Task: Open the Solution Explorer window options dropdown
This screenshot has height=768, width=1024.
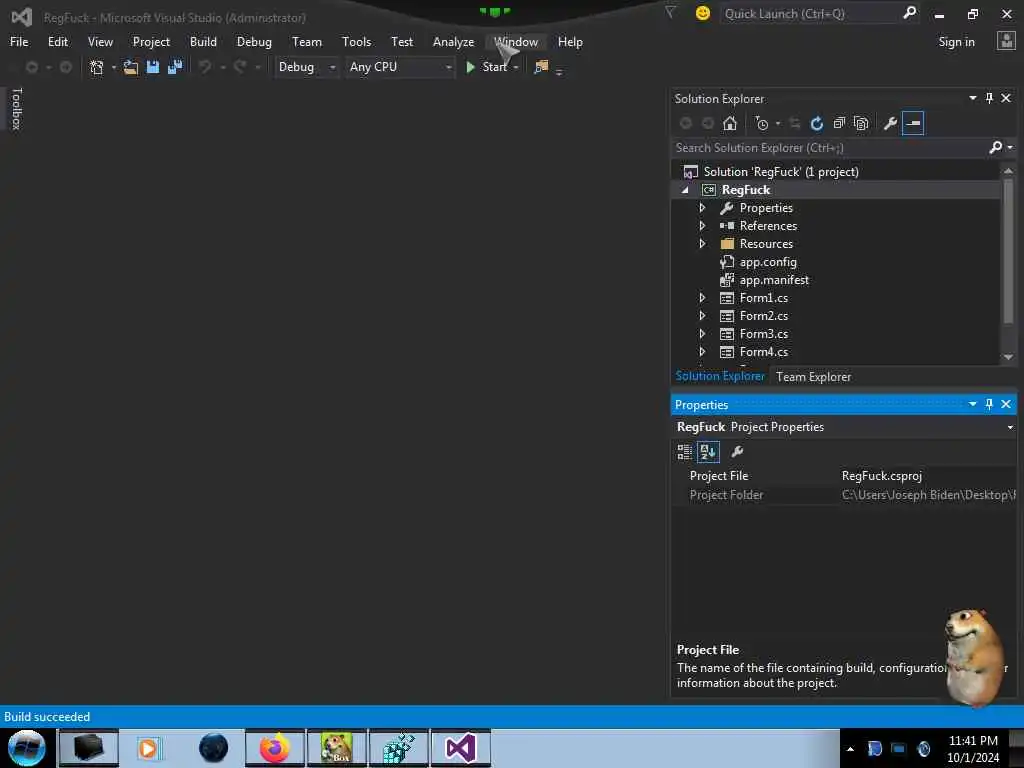Action: [x=972, y=98]
